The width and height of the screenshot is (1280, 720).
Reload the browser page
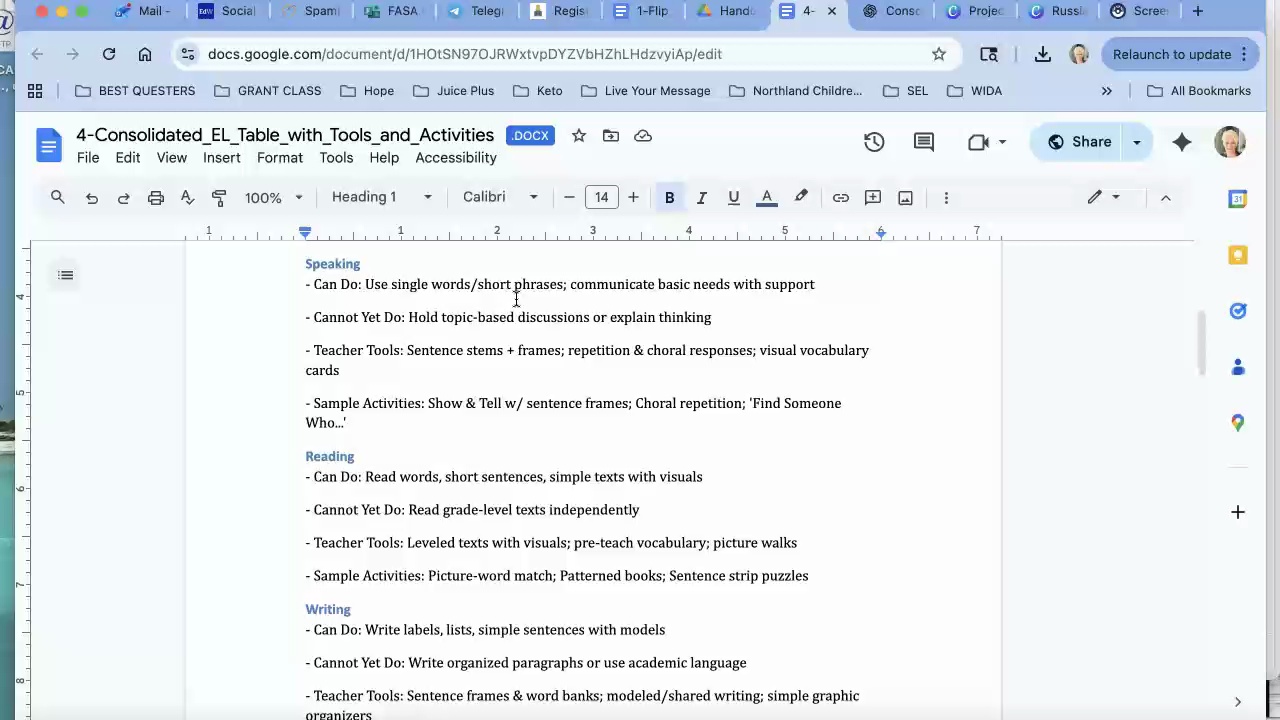(x=109, y=54)
